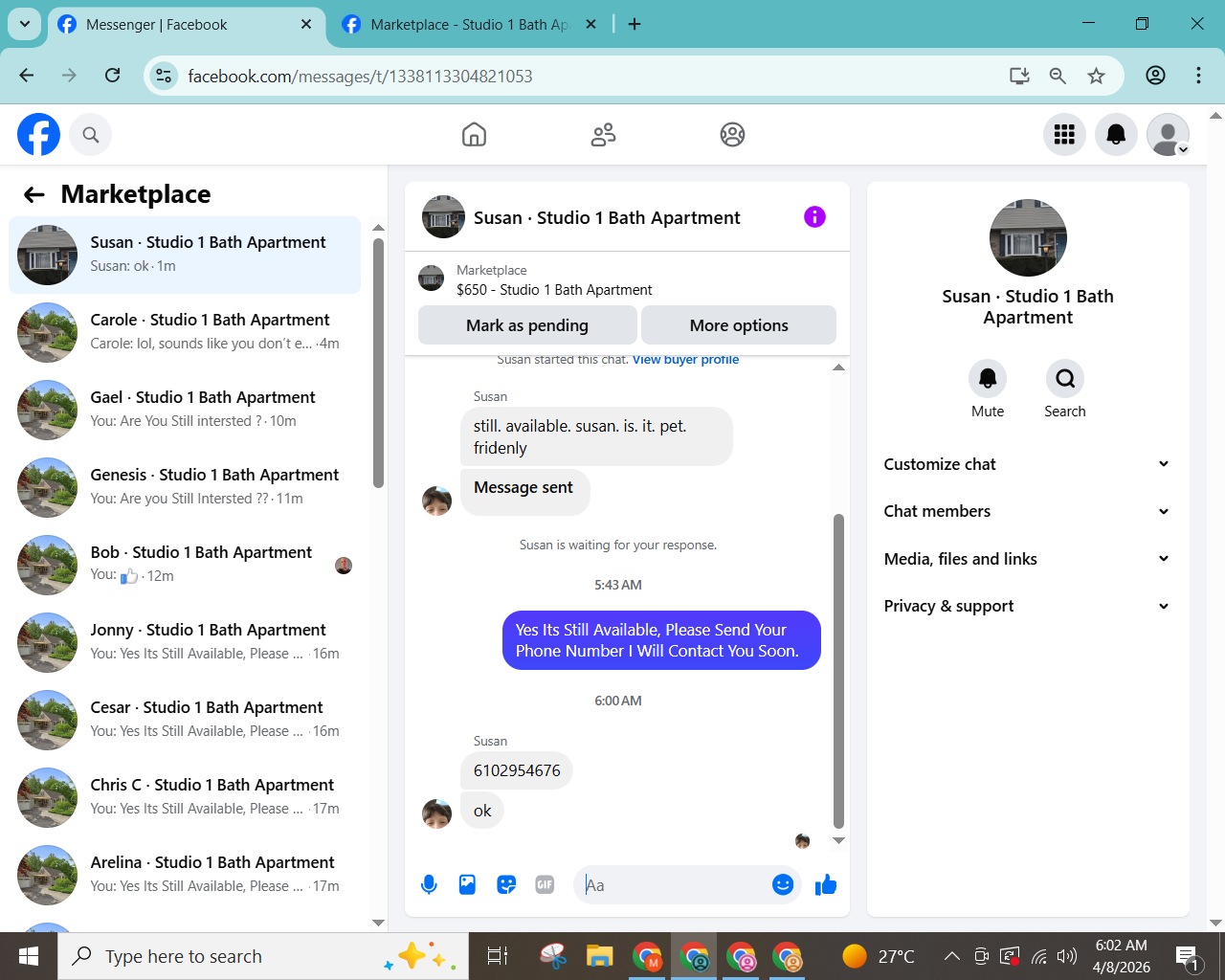Click the chat messages scrollbar

point(838,670)
